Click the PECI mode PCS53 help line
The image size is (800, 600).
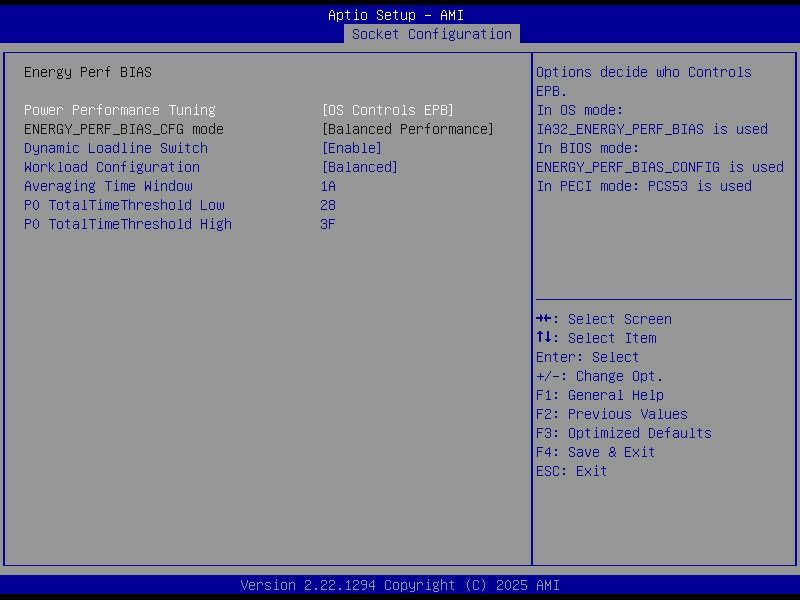tap(644, 186)
